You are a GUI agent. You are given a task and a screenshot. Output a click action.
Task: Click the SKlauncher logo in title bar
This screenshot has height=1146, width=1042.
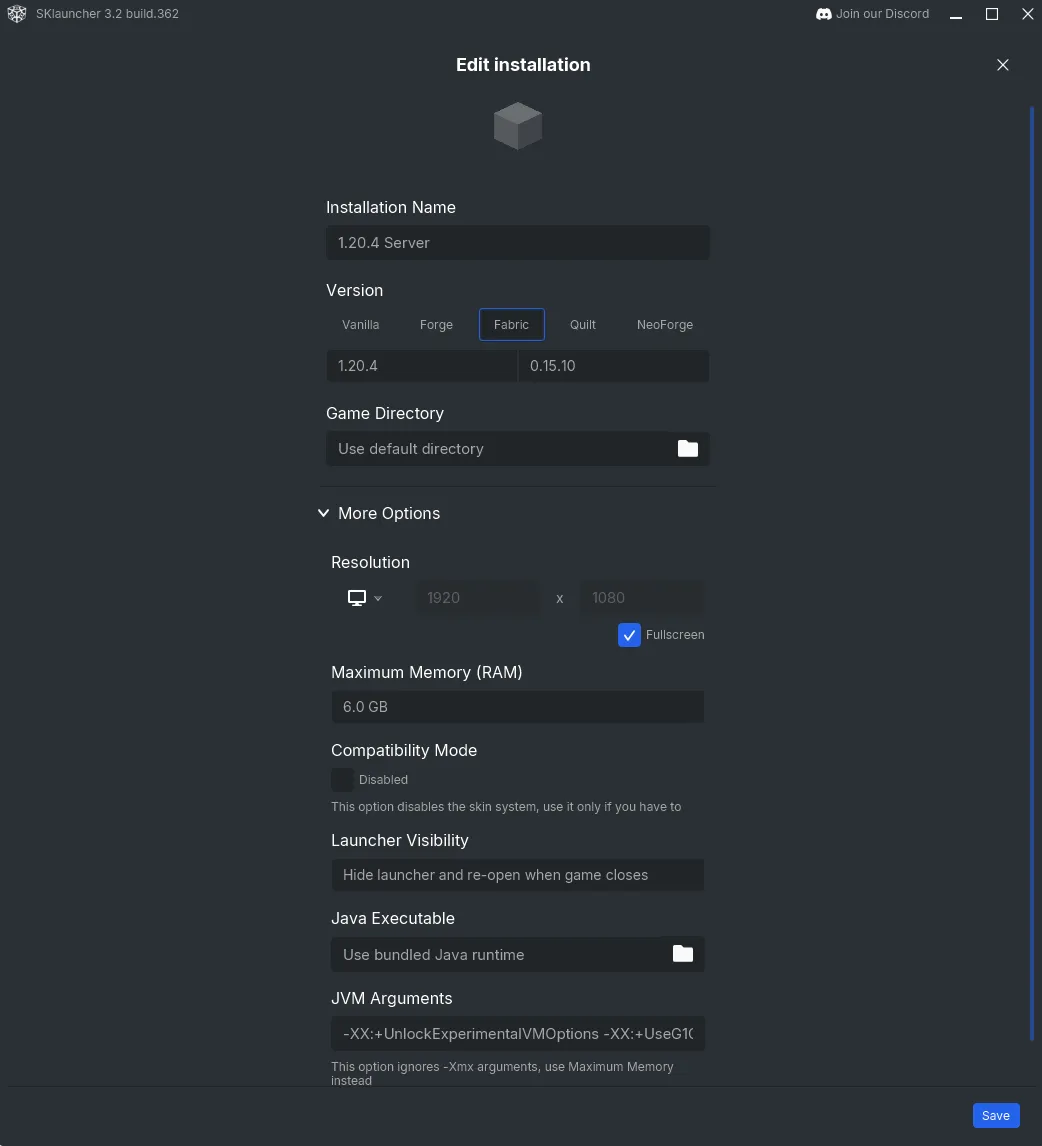(17, 14)
